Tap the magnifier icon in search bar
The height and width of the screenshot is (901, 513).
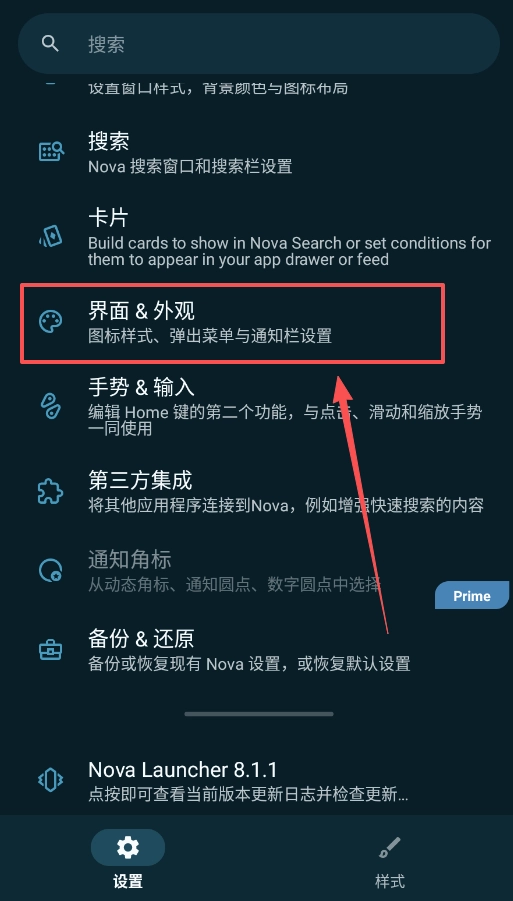(x=51, y=44)
